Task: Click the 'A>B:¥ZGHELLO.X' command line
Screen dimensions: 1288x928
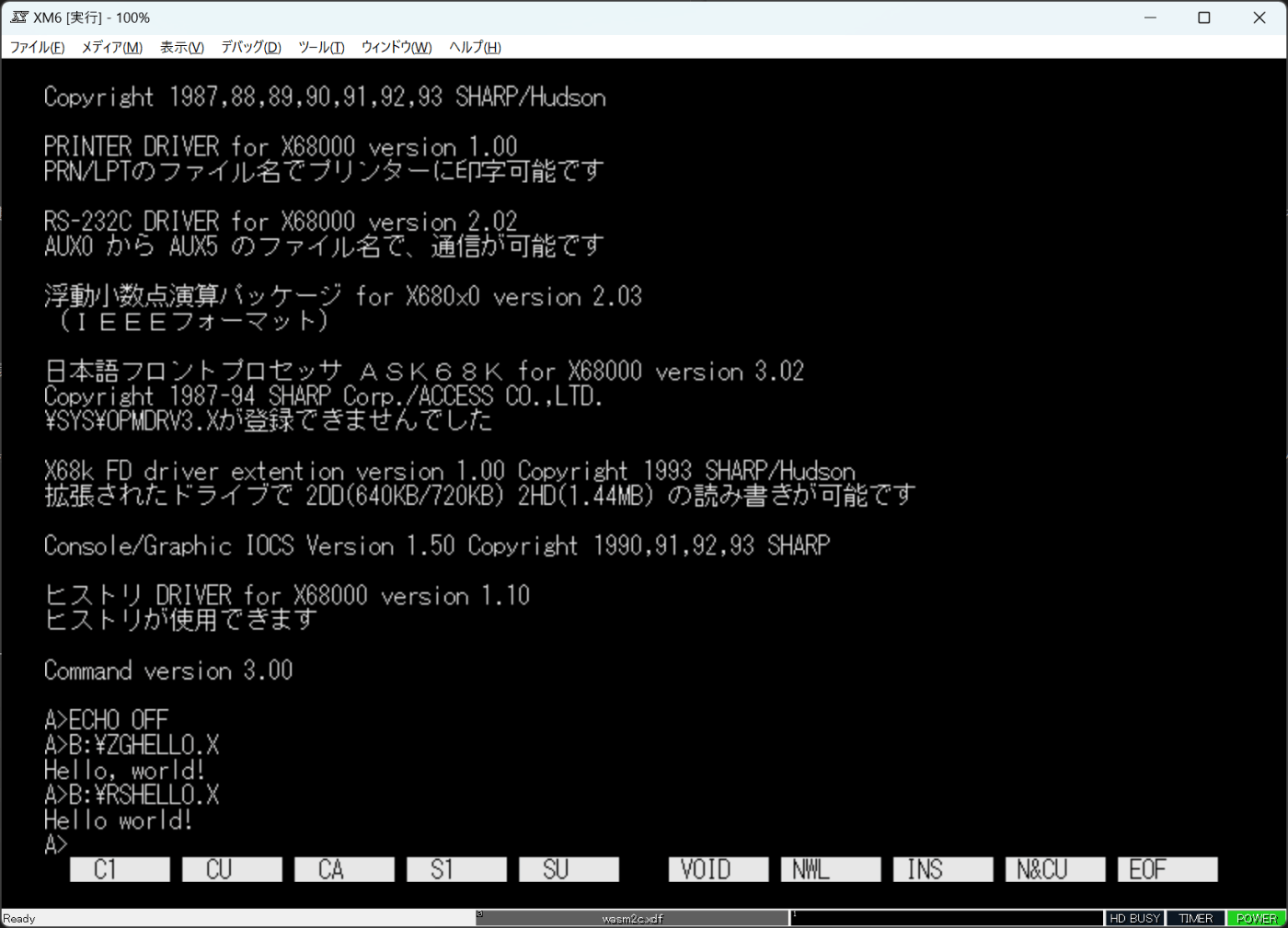Action: (x=132, y=744)
